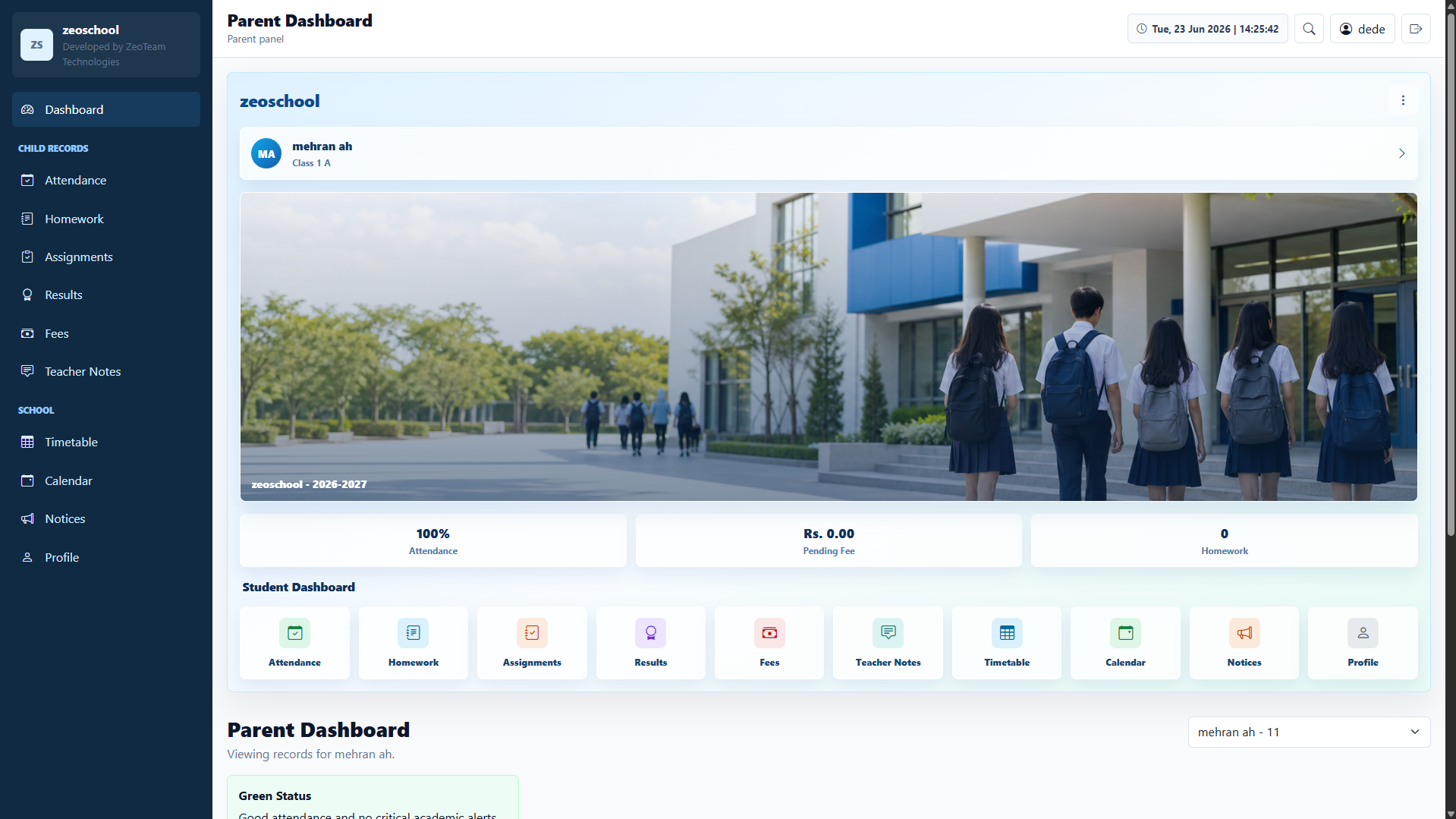Viewport: 1456px width, 819px height.
Task: Open Homework in the sidebar
Action: point(106,219)
